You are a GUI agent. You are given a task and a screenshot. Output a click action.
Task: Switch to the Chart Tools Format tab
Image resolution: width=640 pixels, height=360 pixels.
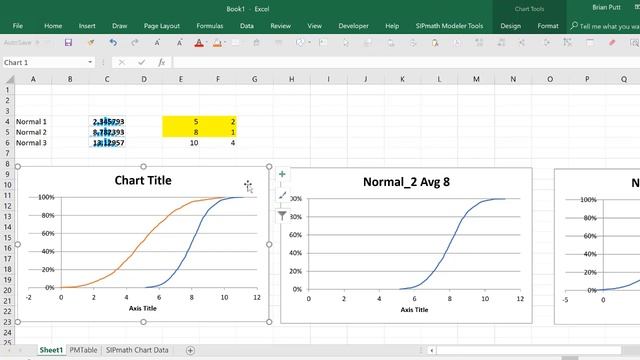[x=548, y=26]
